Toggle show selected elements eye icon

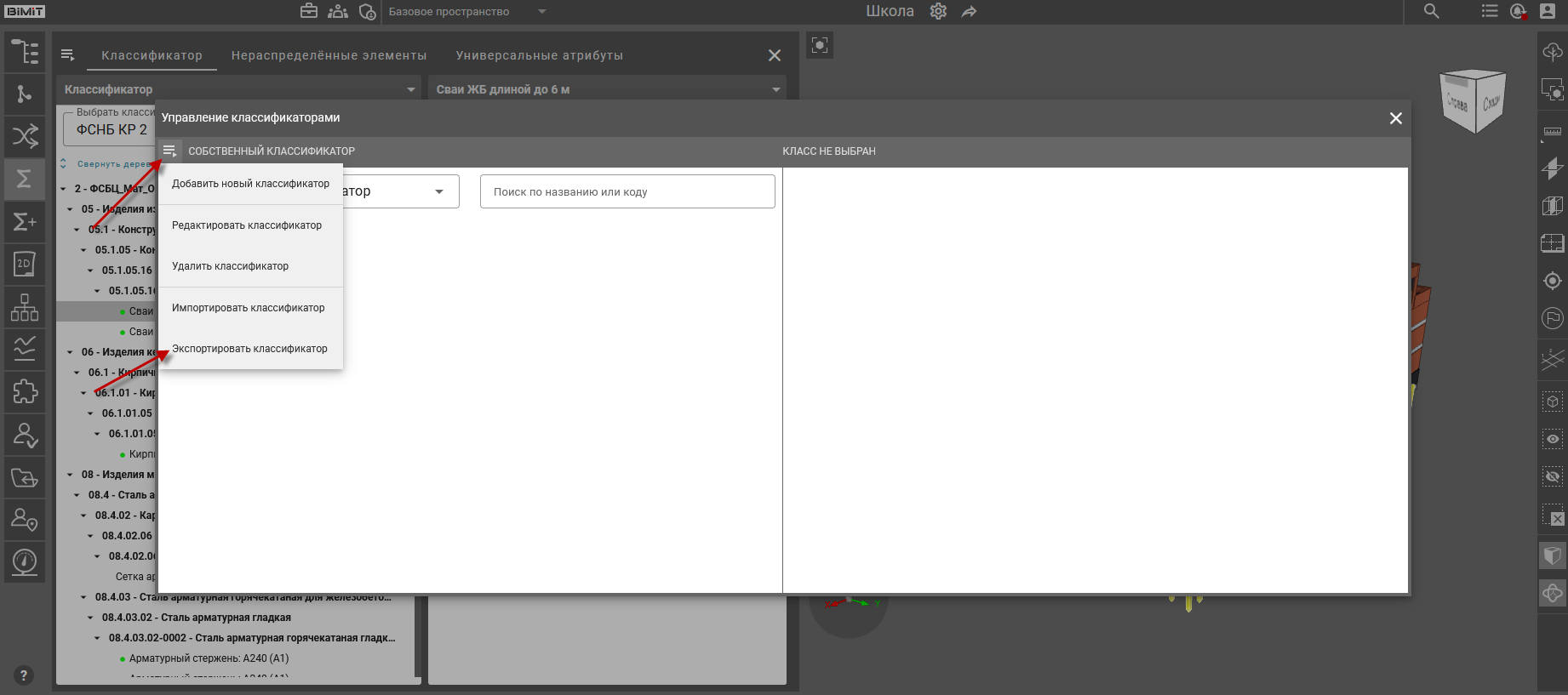click(x=1552, y=439)
